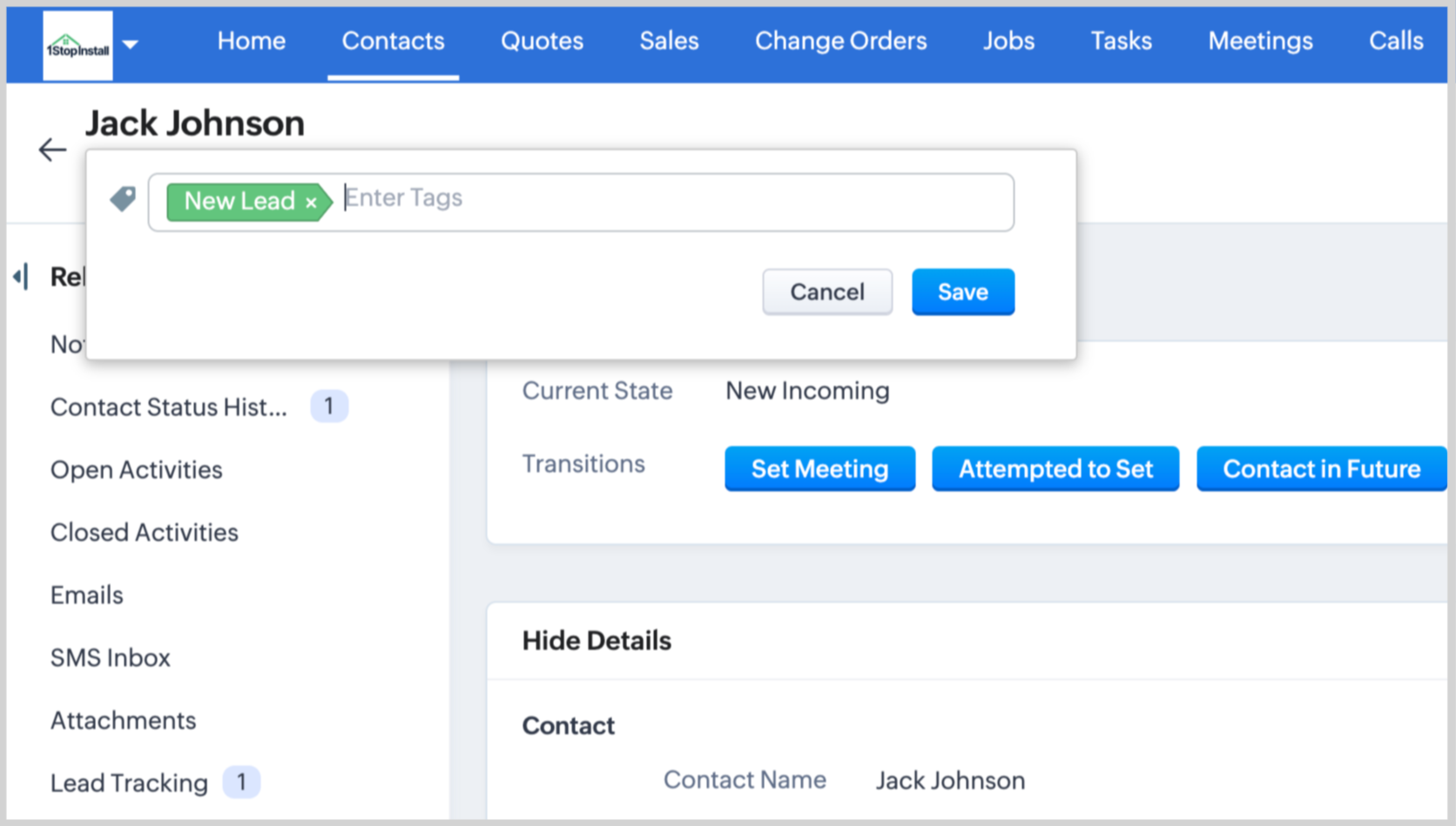View the SMS Inbox related list
Screen dimensions: 1456x826
(x=111, y=658)
